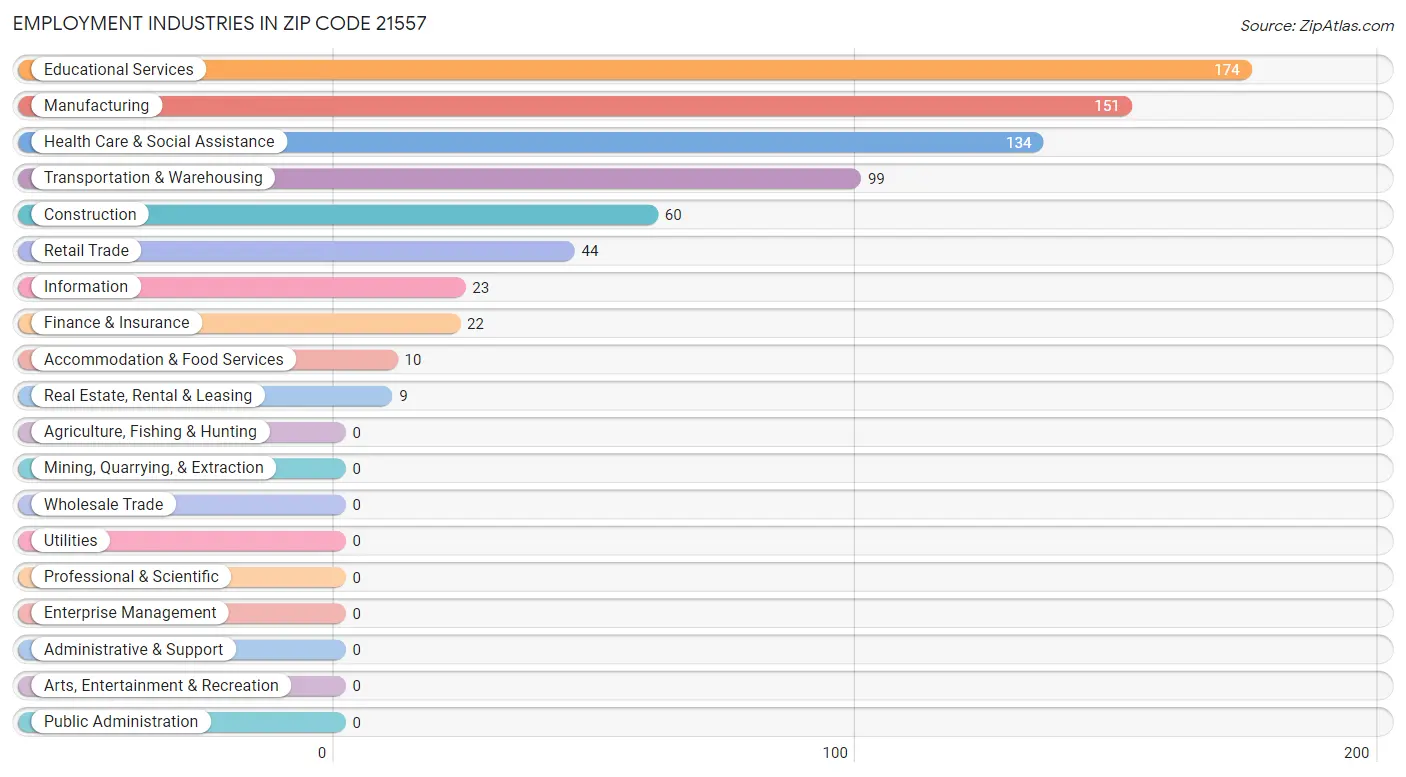Click the 9 value beside Real Estate bar
This screenshot has height=777, width=1406.
pos(403,396)
